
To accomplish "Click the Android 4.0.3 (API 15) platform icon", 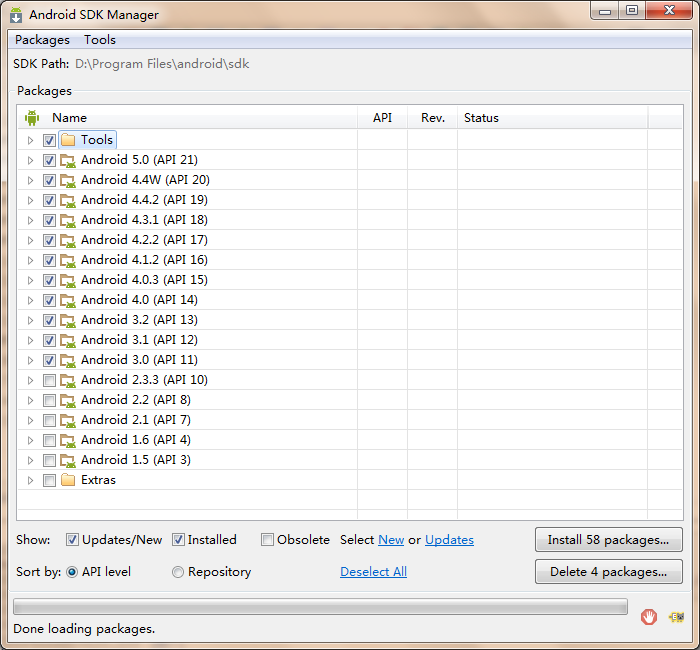I will coord(68,280).
